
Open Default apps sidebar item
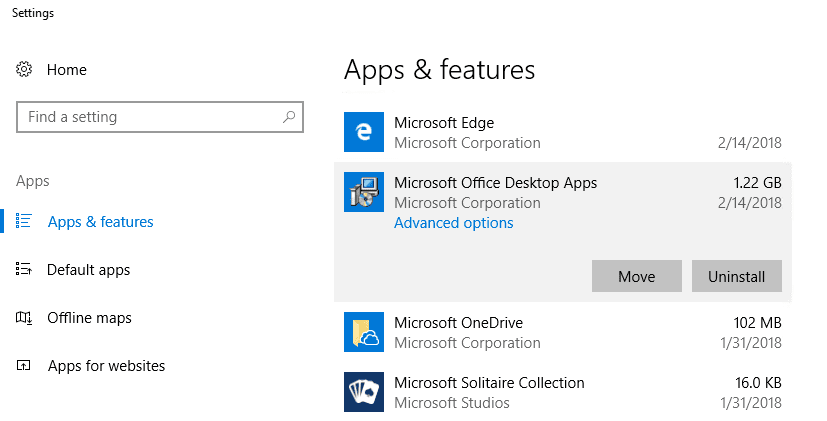tap(88, 270)
